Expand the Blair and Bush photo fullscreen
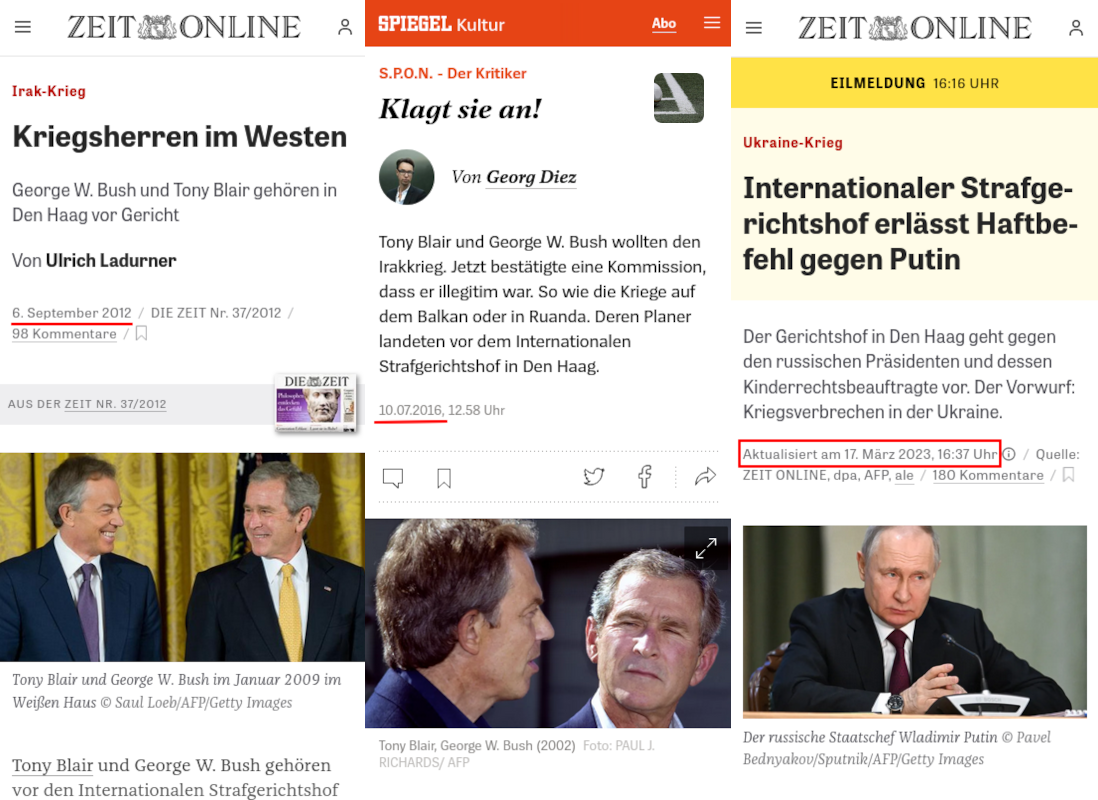This screenshot has height=800, width=1098. tap(705, 549)
